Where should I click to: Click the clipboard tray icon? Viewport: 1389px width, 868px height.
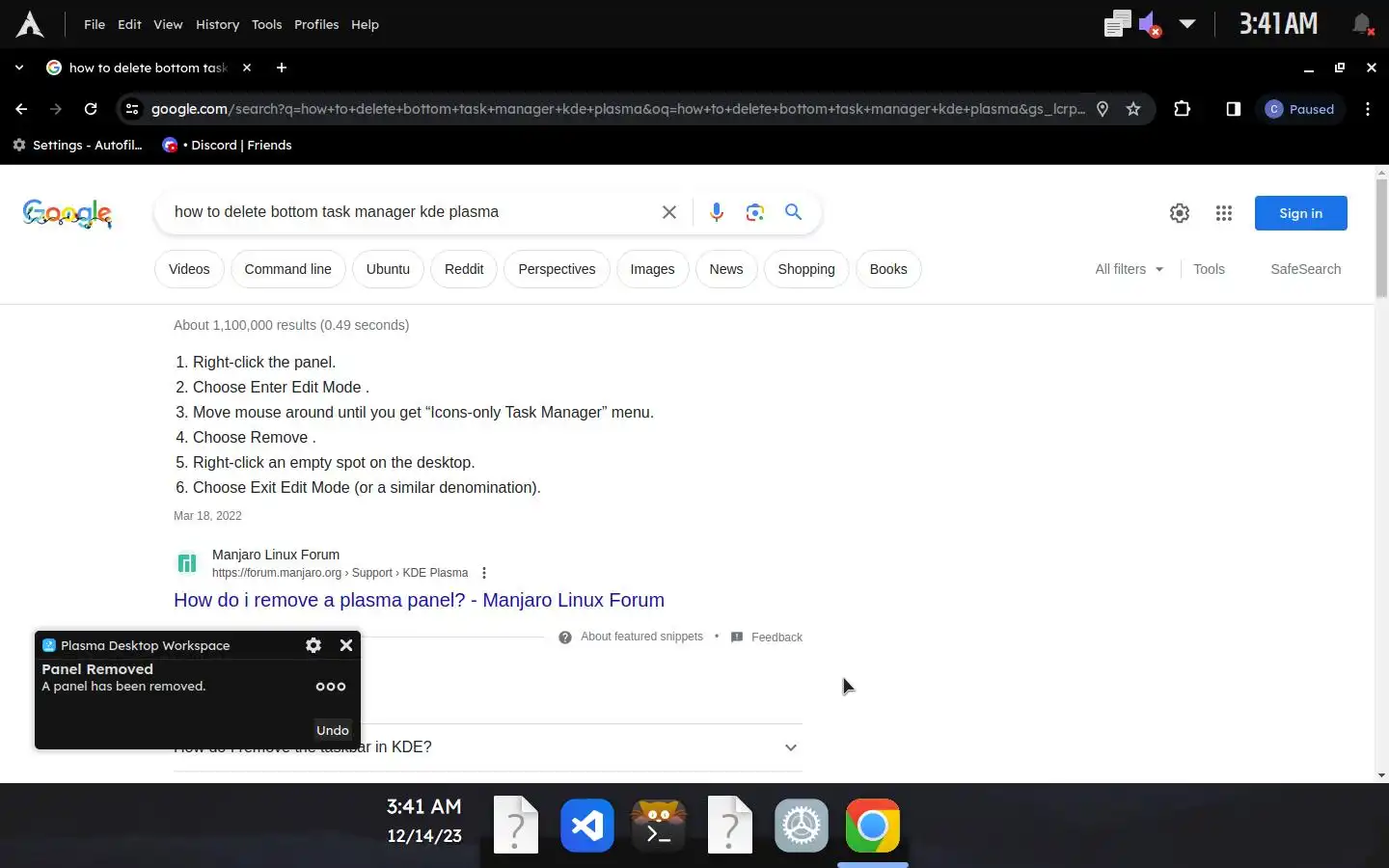click(1117, 24)
